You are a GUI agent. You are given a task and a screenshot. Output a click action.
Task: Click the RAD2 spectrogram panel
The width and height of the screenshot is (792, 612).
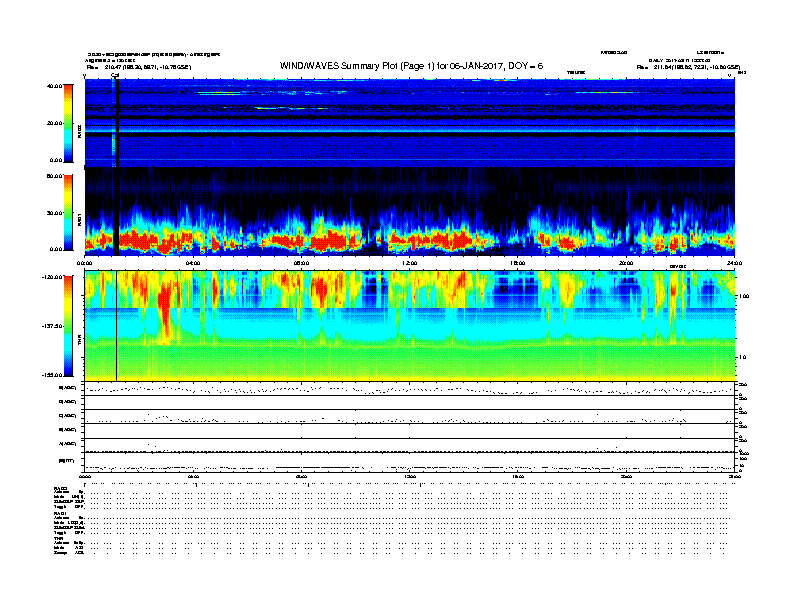point(410,123)
